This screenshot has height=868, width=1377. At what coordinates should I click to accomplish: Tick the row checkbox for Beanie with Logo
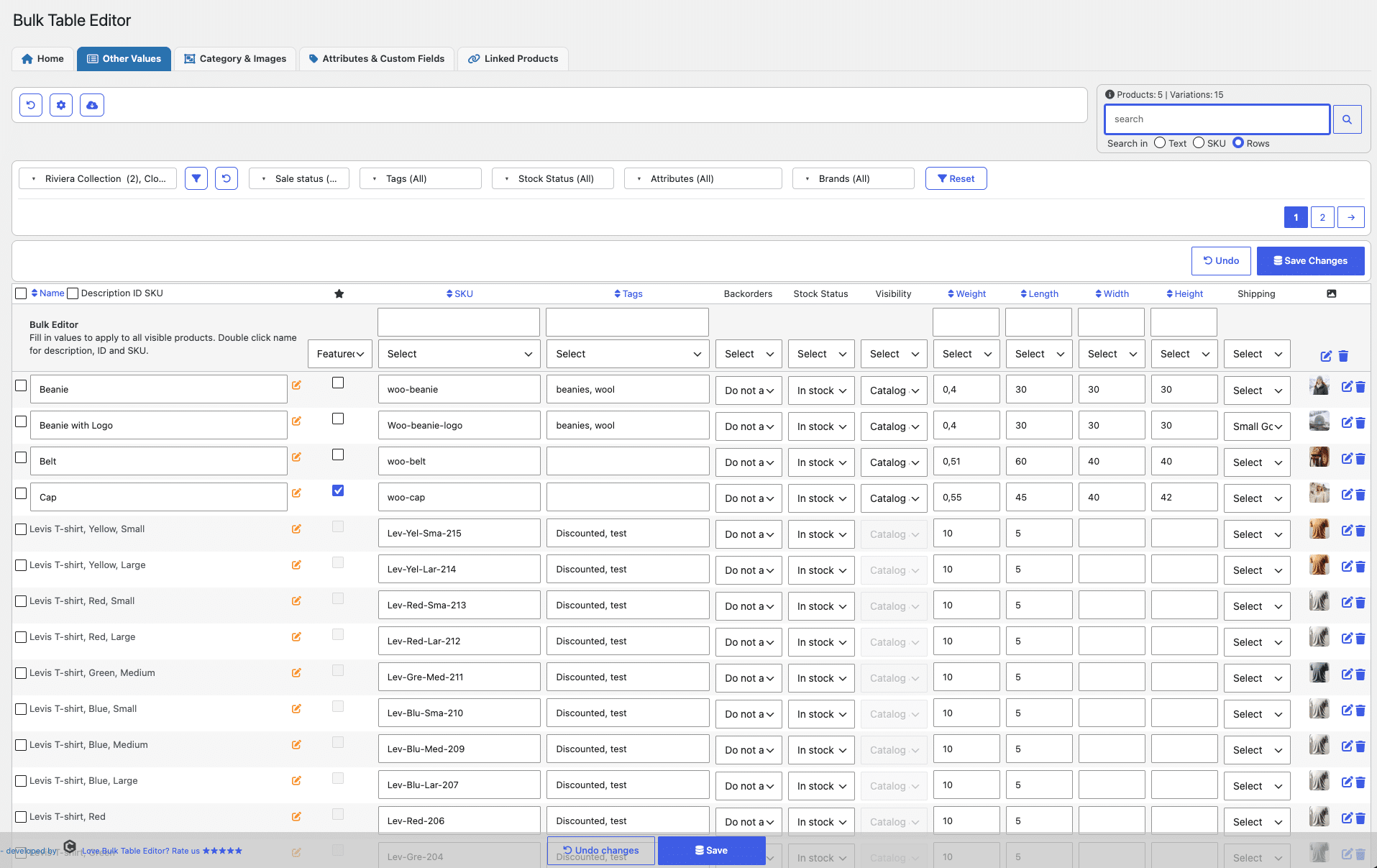pyautogui.click(x=21, y=421)
